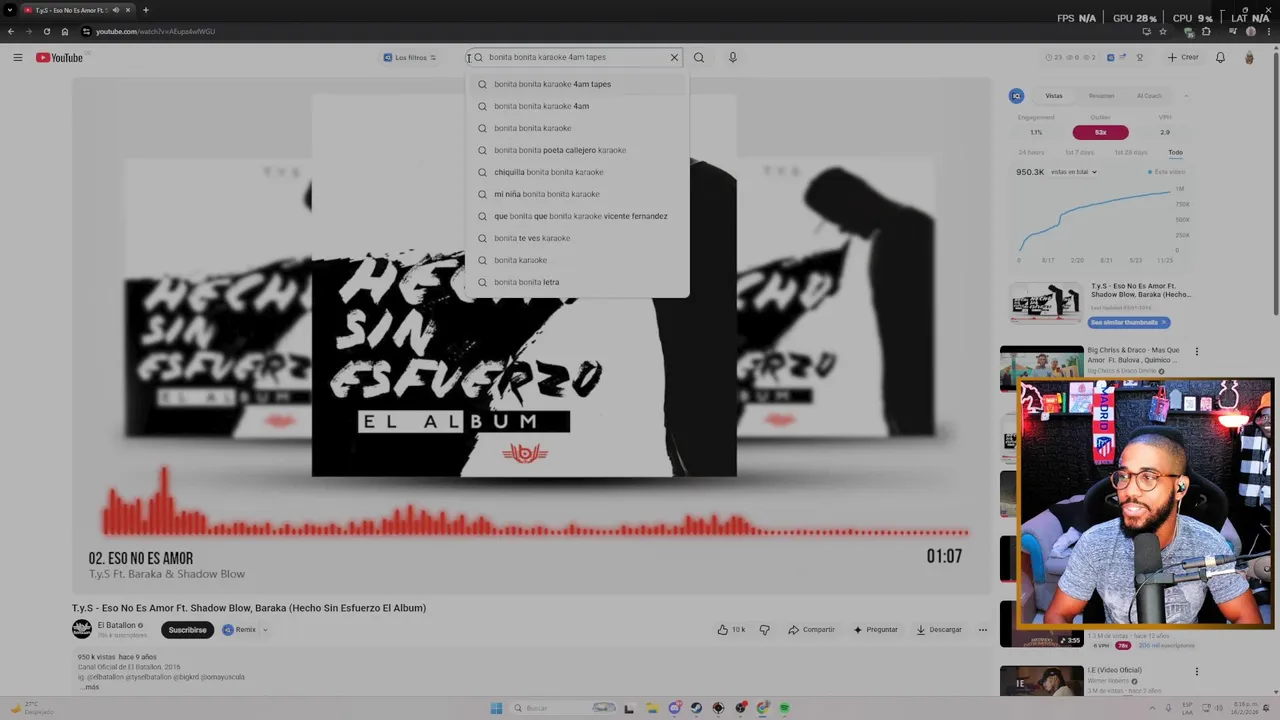
Task: Pick suggestion 'que bonita que bonita karaoke vicente fernandez'
Action: click(577, 216)
